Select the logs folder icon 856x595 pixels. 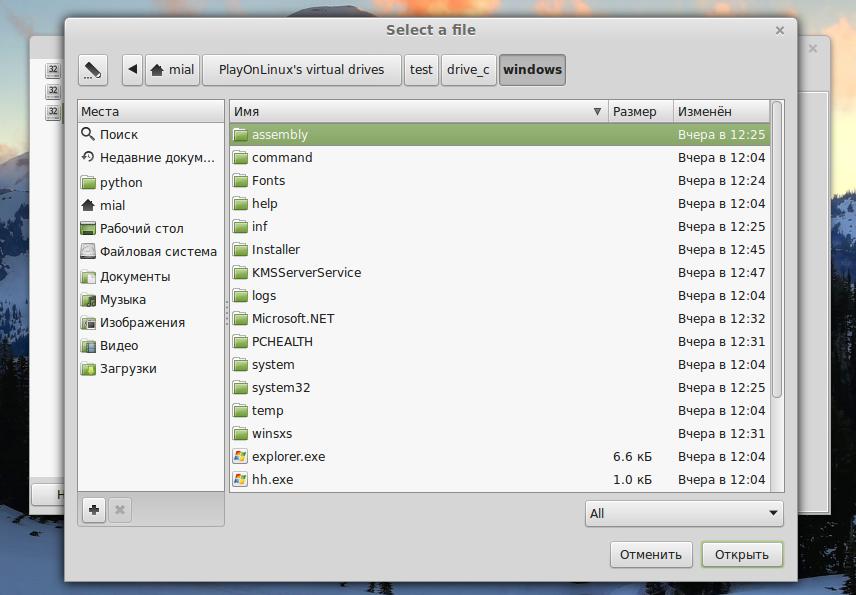click(240, 295)
